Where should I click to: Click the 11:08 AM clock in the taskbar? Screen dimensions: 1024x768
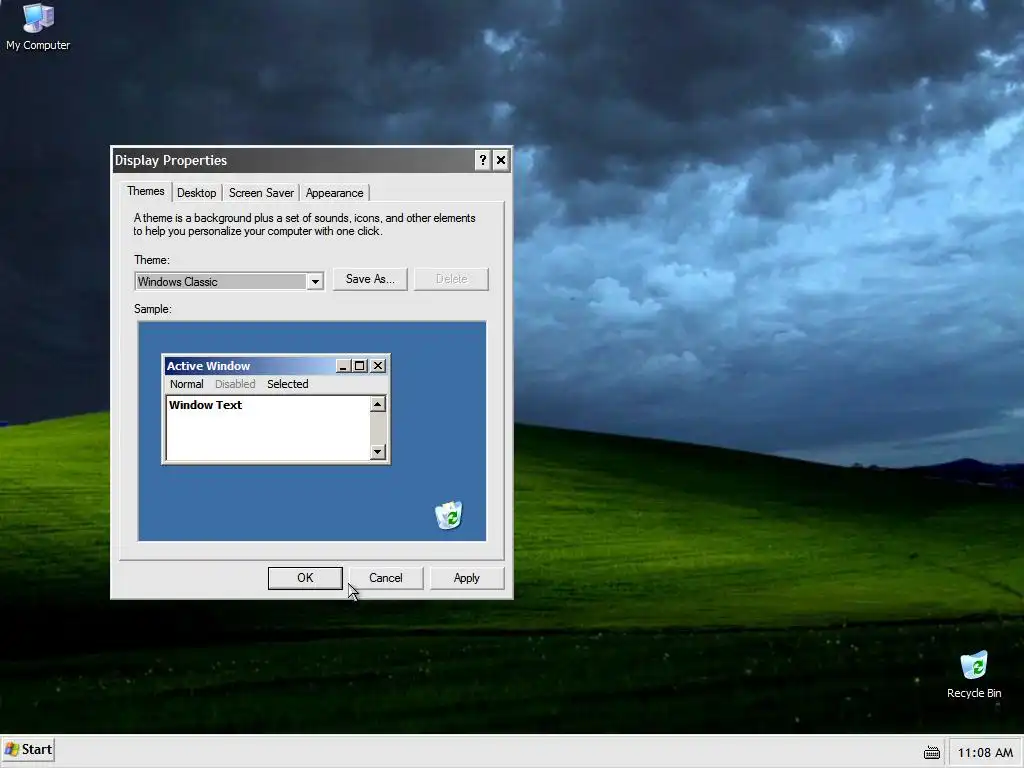985,753
